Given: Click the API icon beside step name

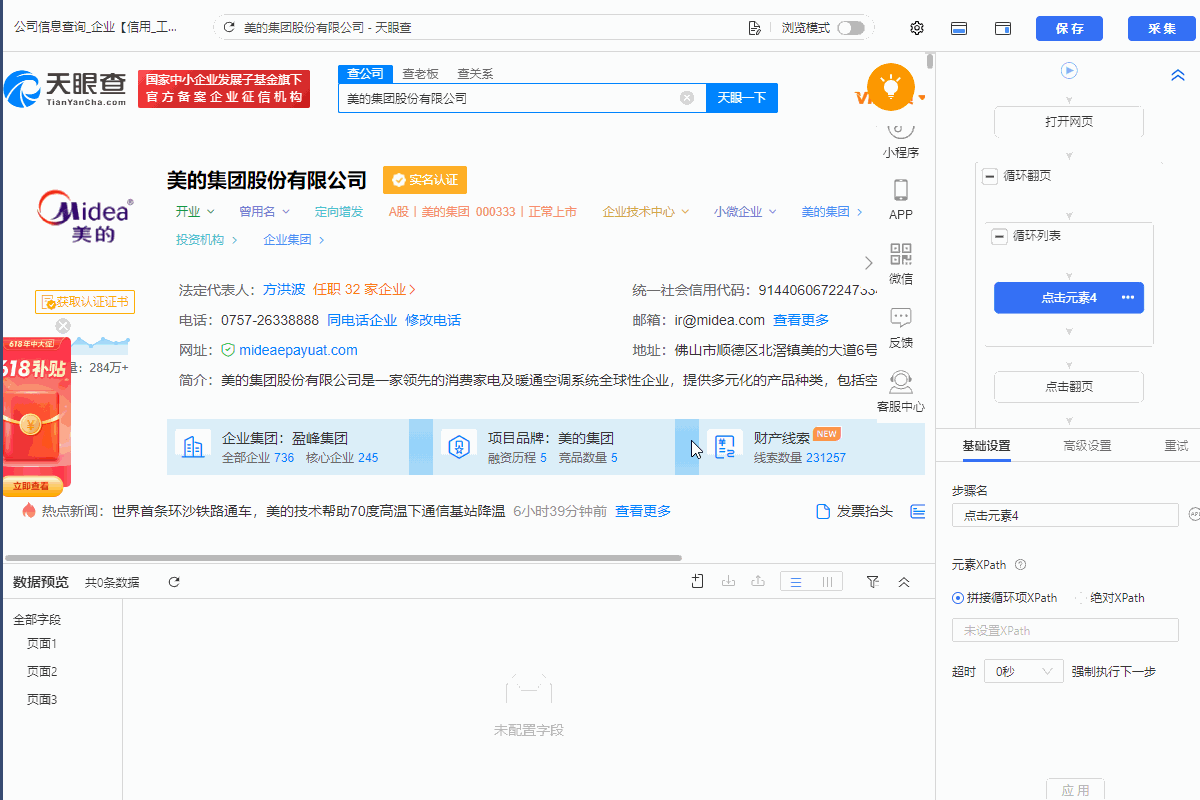Looking at the screenshot, I should click(1194, 514).
